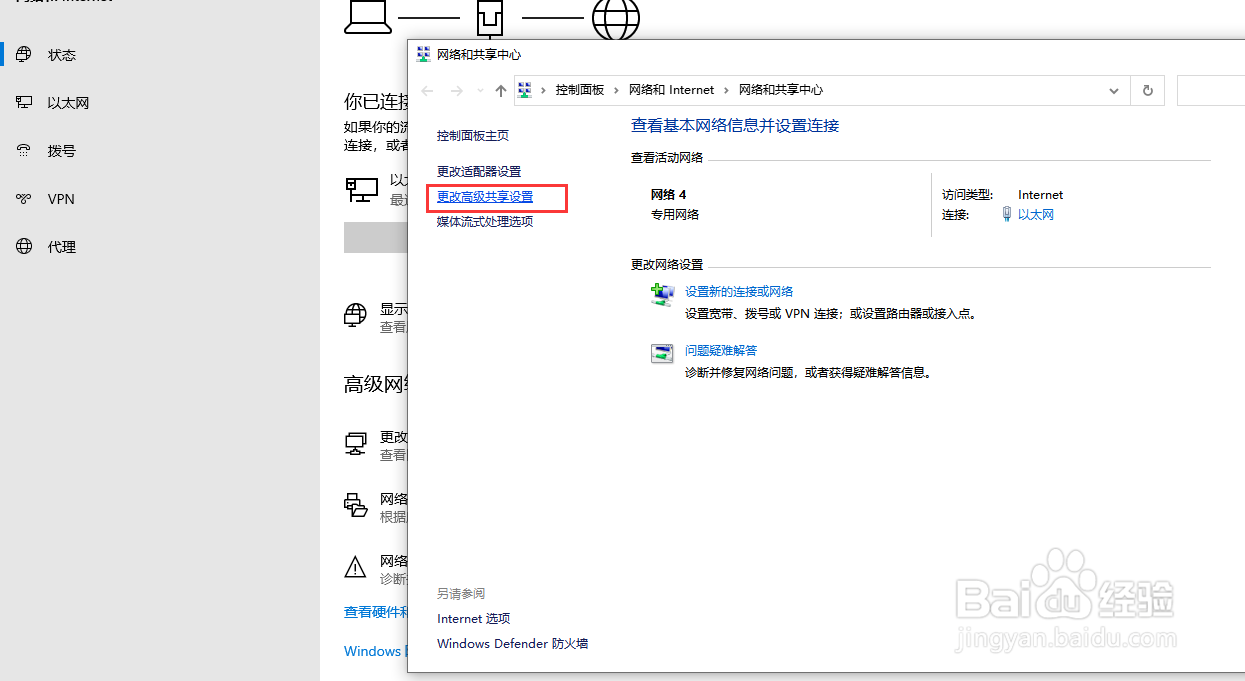Open 问题疑难解答 via its icon
1245x681 pixels.
(662, 352)
